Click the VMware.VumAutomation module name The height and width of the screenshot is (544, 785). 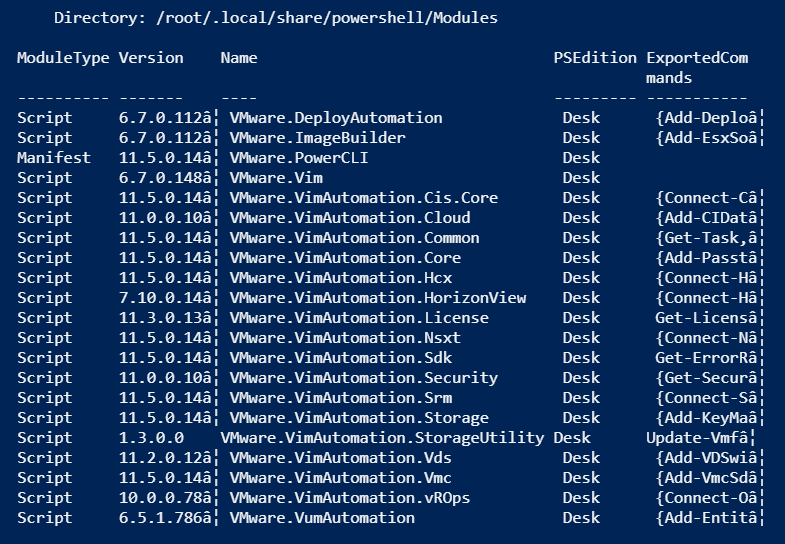322,518
